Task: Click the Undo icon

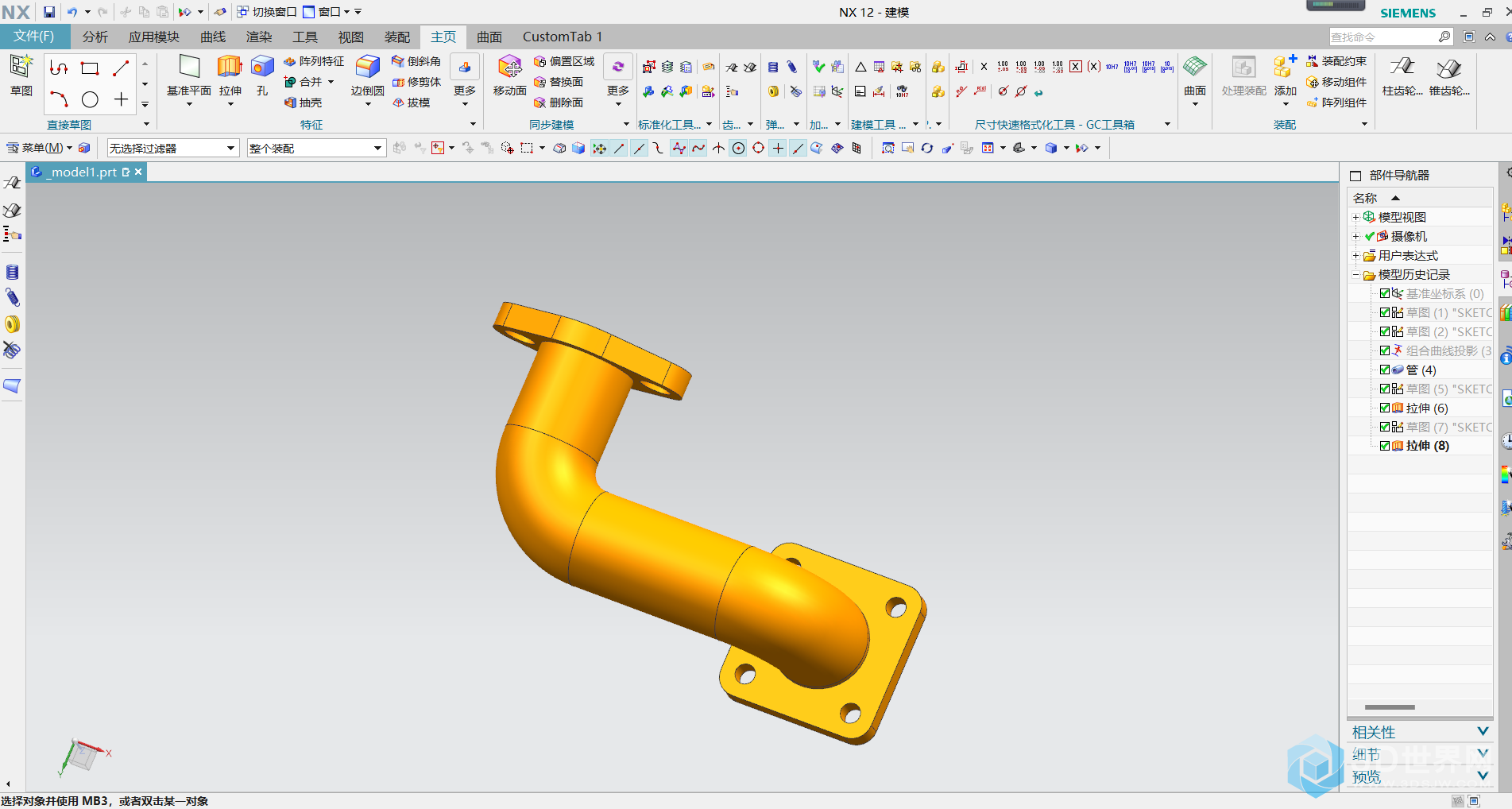Action: point(72,12)
